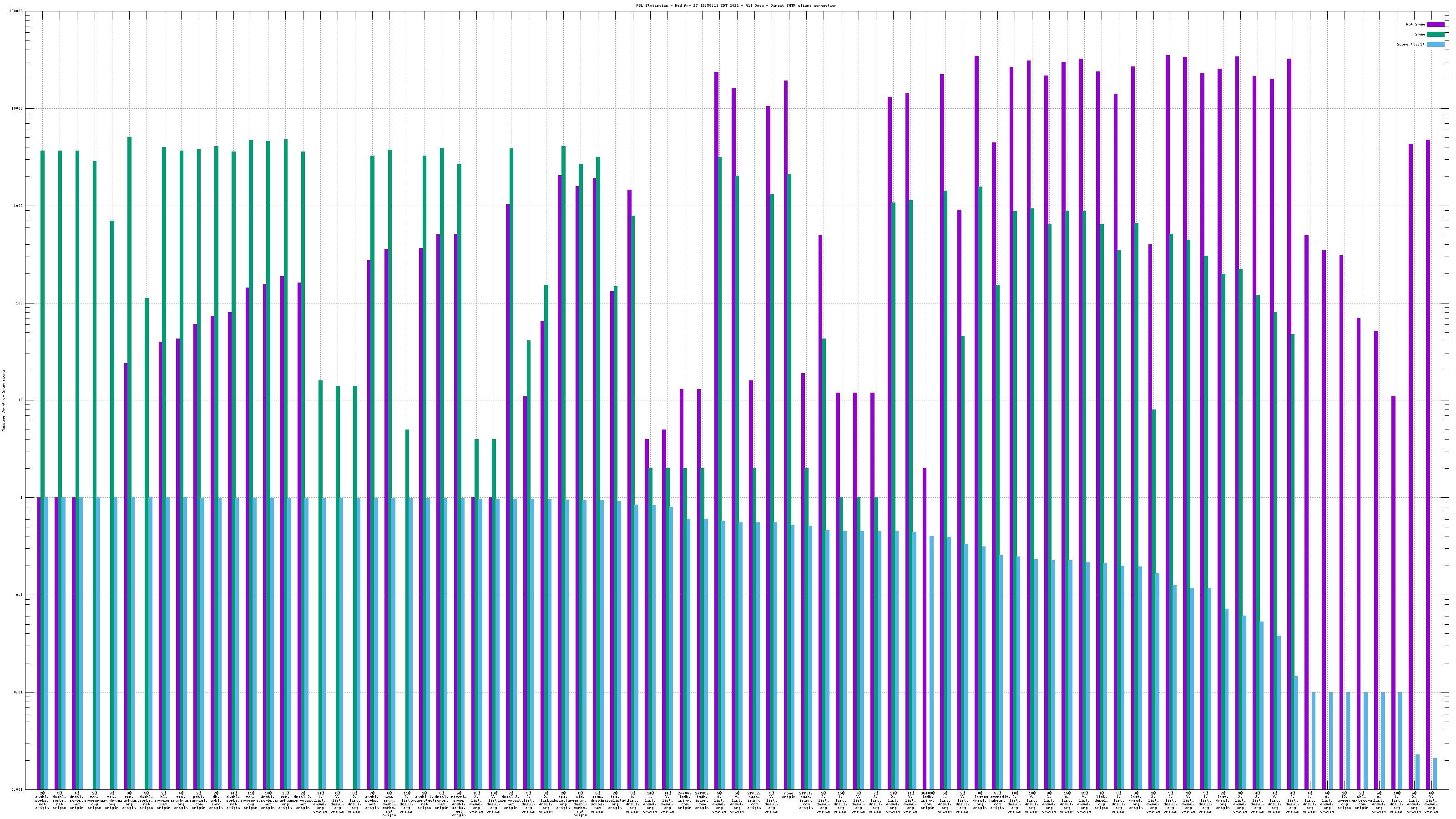Click the 2ff04.iadb.isipp.com x-axis label

point(684,800)
